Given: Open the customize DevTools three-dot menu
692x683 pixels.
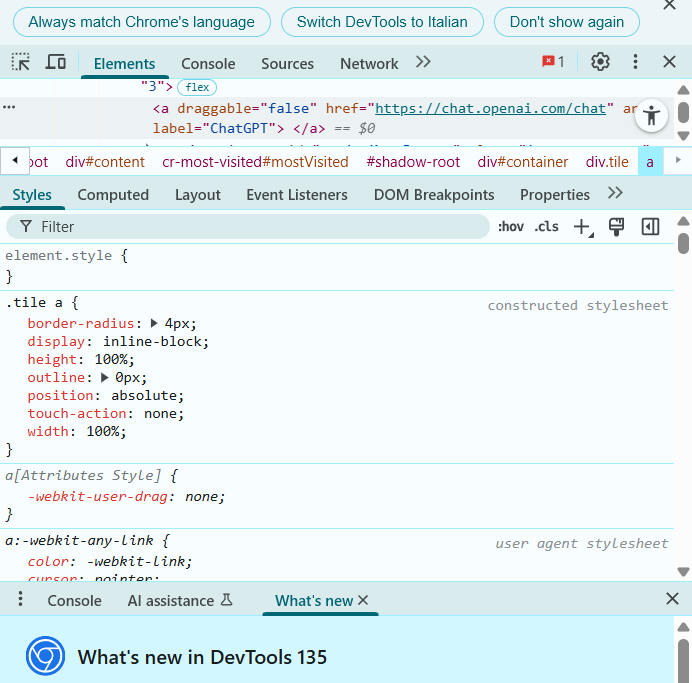Looking at the screenshot, I should (635, 62).
